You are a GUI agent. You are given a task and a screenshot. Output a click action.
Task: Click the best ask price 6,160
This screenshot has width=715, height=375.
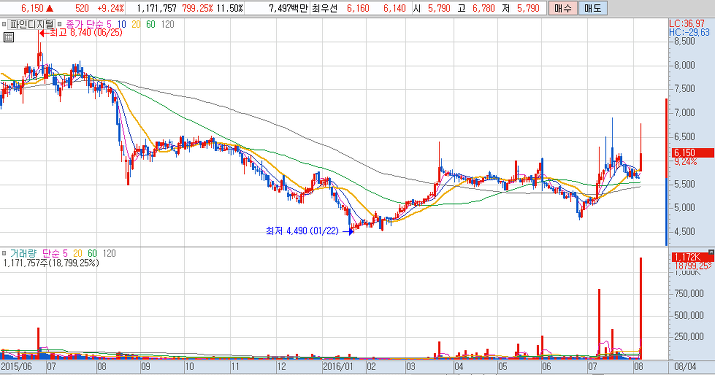pyautogui.click(x=358, y=8)
